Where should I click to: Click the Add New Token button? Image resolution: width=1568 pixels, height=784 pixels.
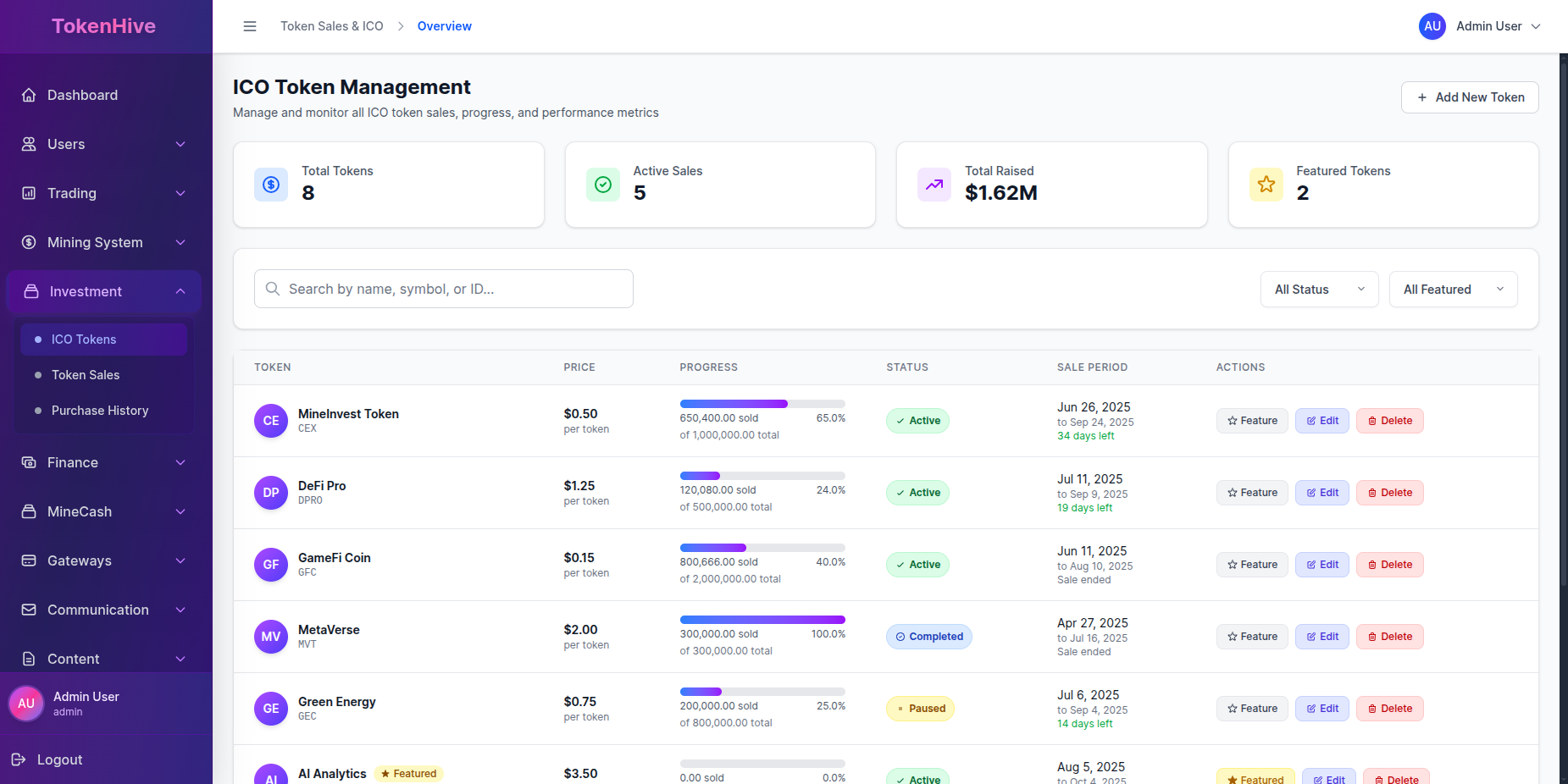coord(1470,97)
